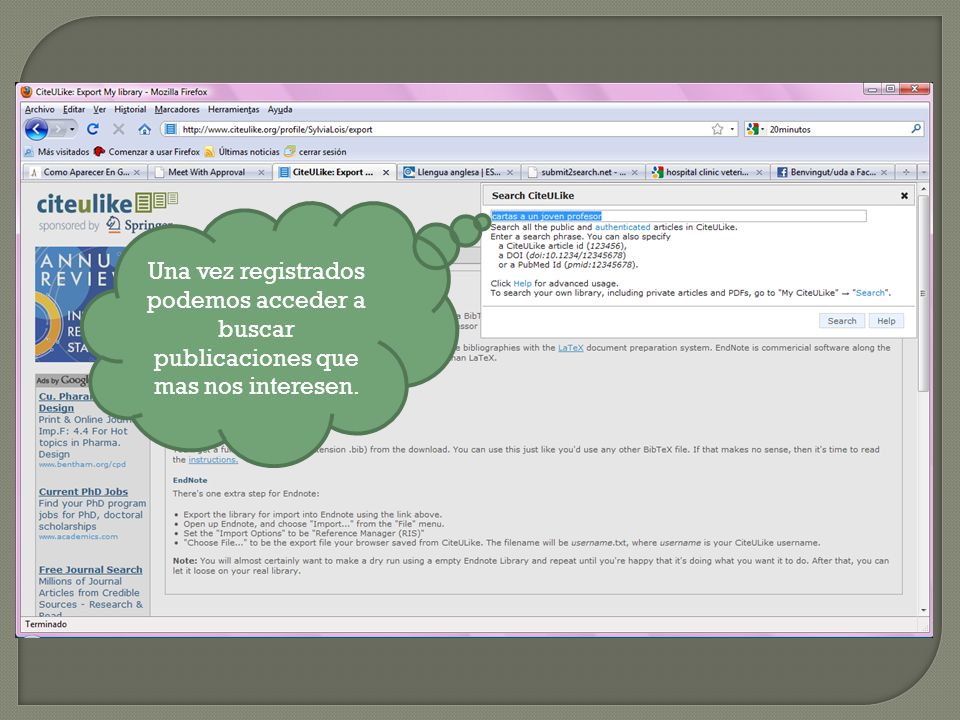
Task: Open the Google search engine selector
Action: click(756, 129)
